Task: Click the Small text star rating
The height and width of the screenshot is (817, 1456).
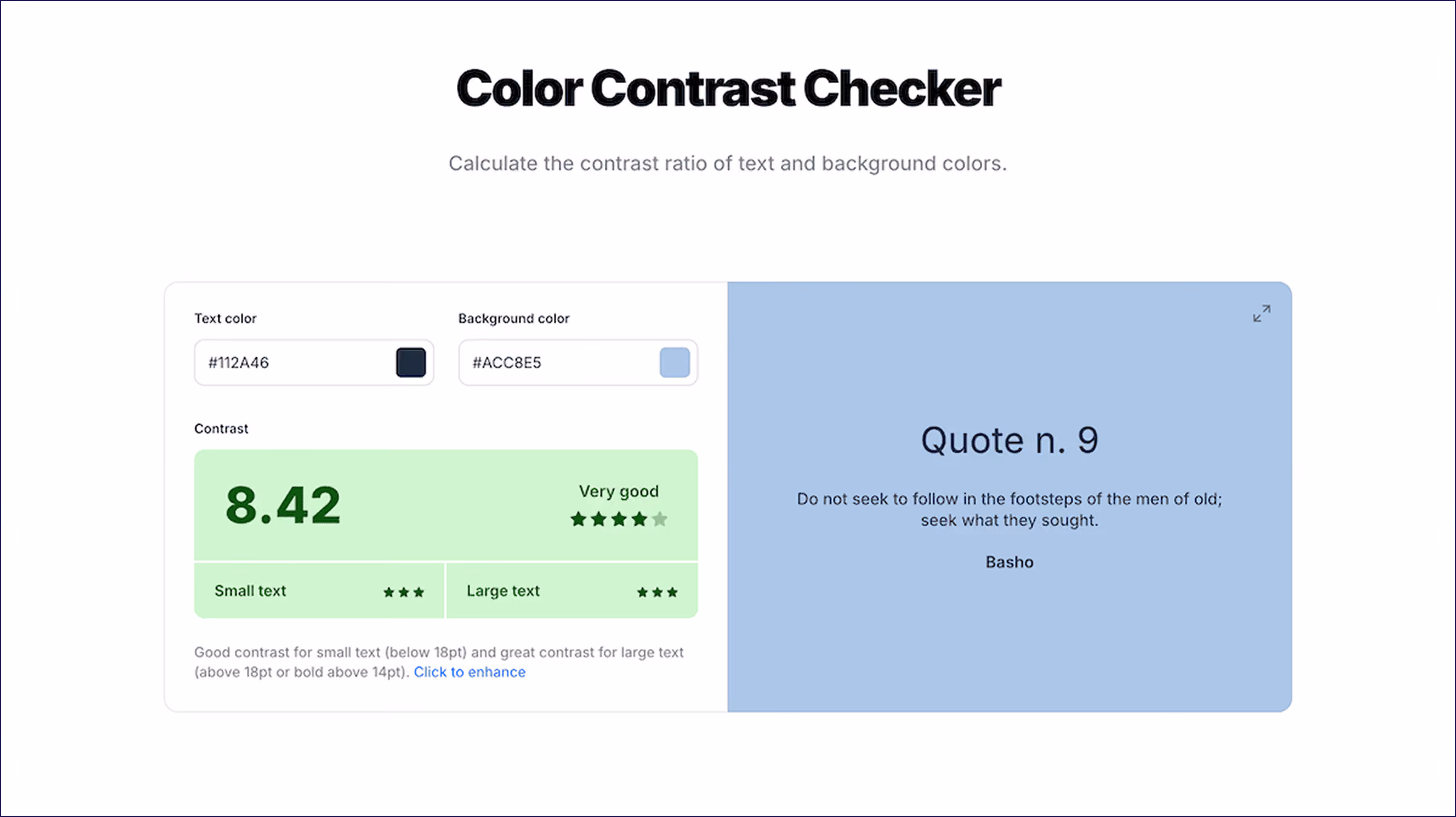Action: [403, 592]
